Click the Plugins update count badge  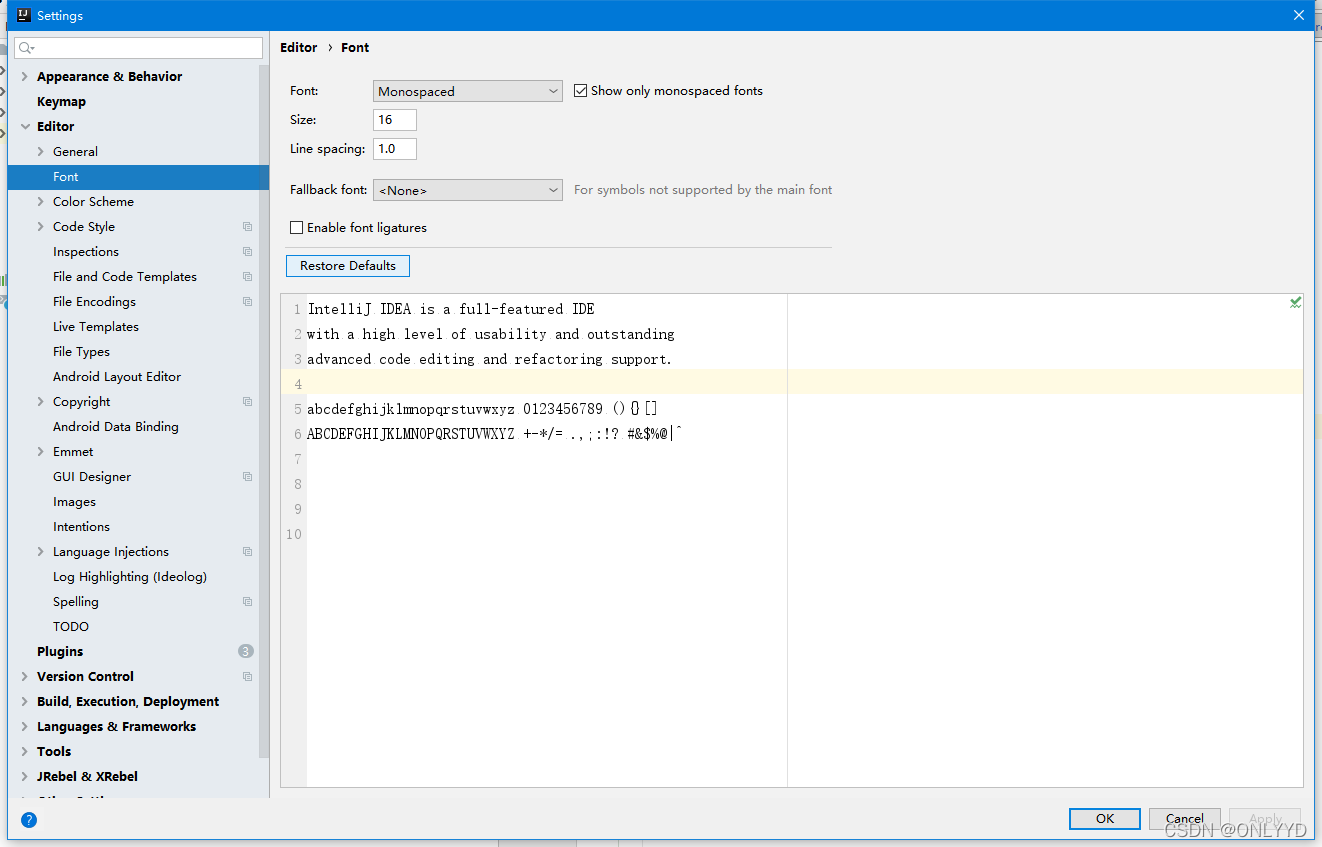(x=246, y=651)
